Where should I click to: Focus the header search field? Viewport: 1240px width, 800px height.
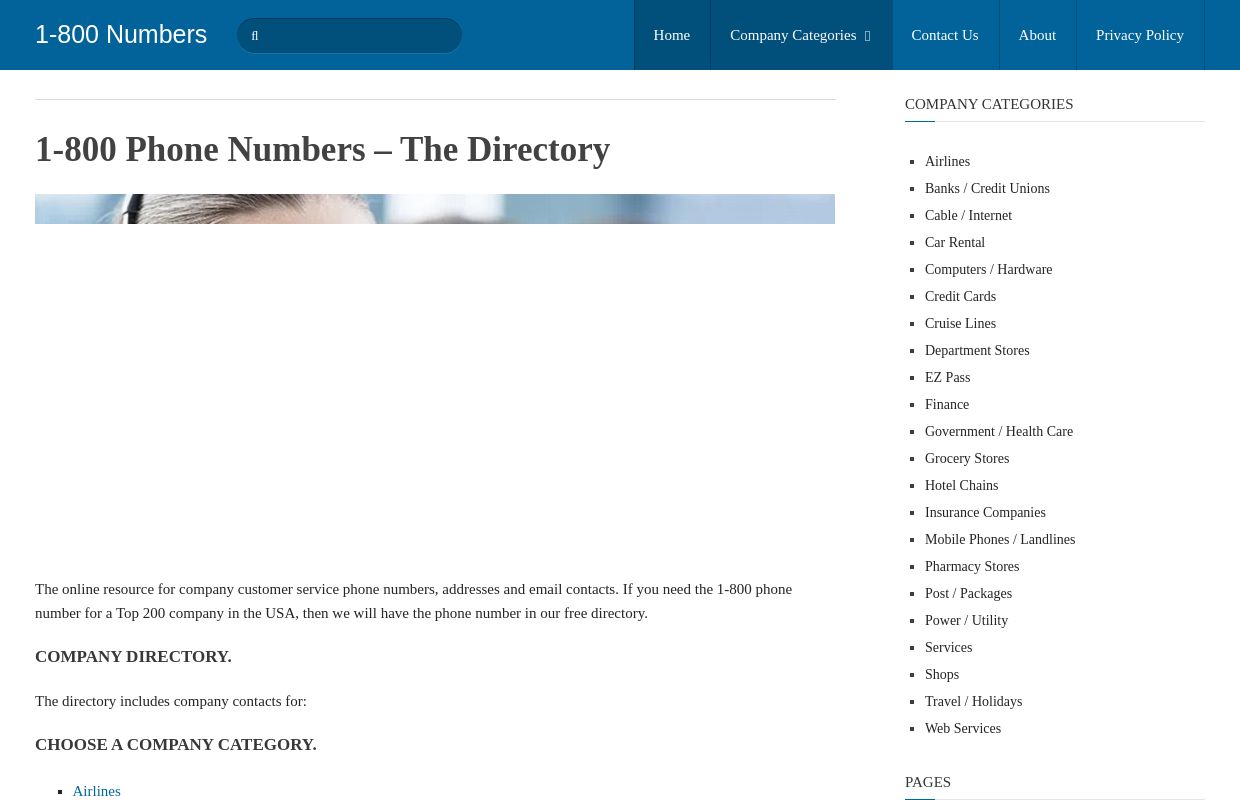(x=349, y=35)
